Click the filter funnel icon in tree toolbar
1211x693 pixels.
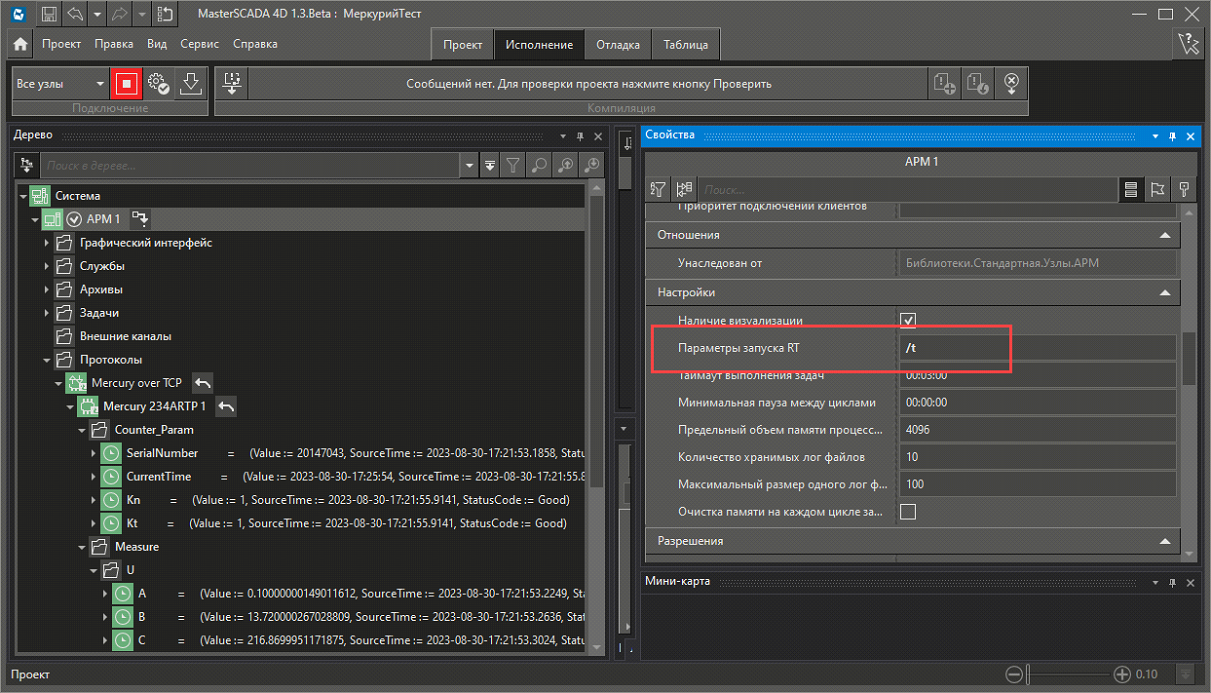point(512,166)
